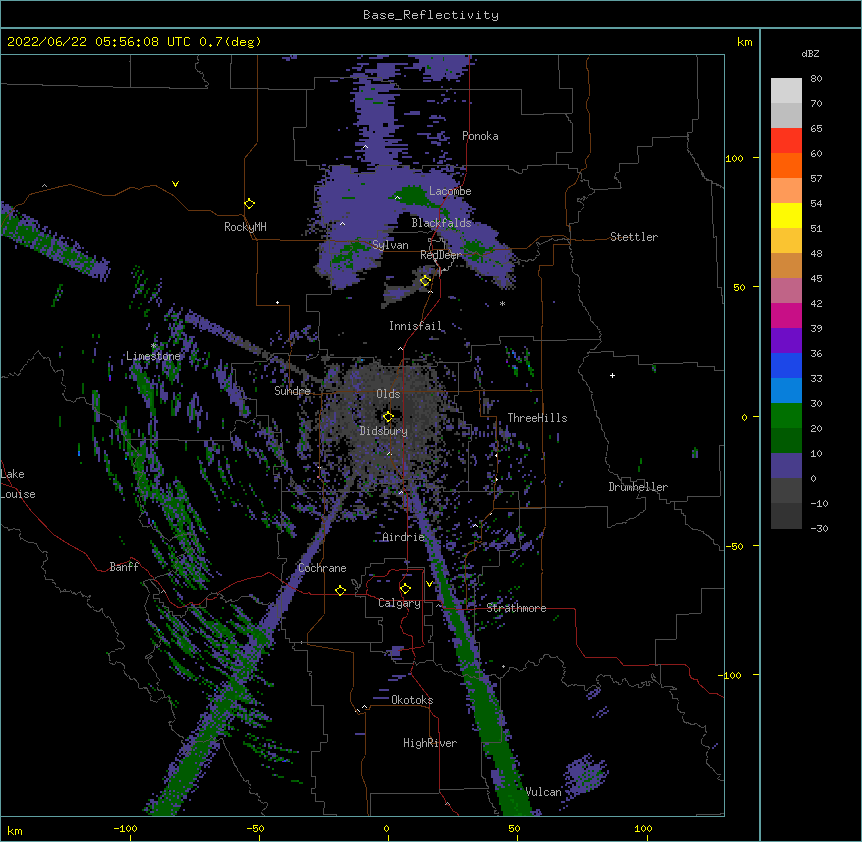The image size is (862, 842).
Task: Click the magenta 39-42 dBZ swatch
Action: point(786,315)
